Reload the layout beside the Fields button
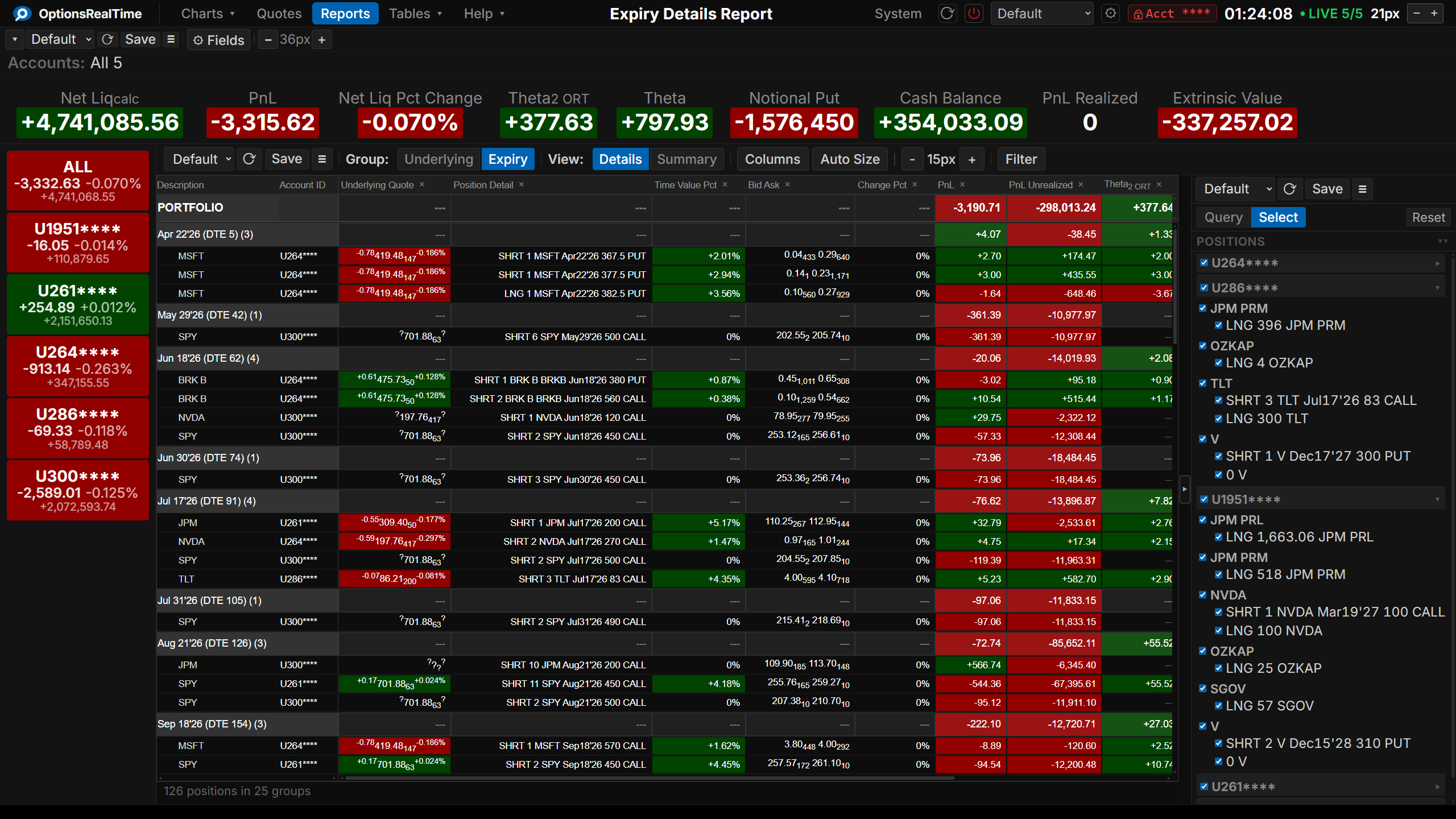 tap(107, 40)
